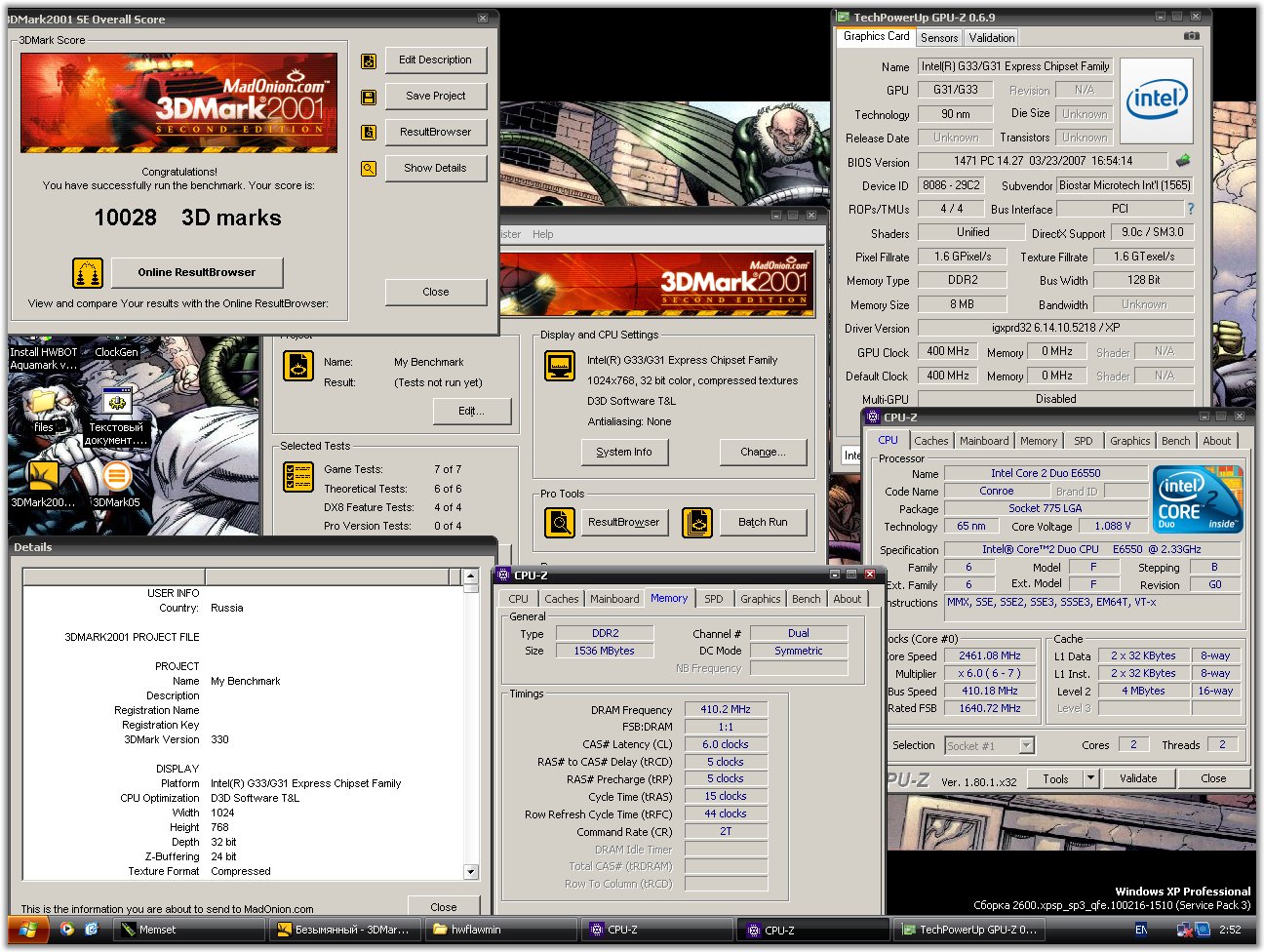Image resolution: width=1264 pixels, height=952 pixels.
Task: Click the Details list scrollbar down arrow
Action: click(471, 871)
